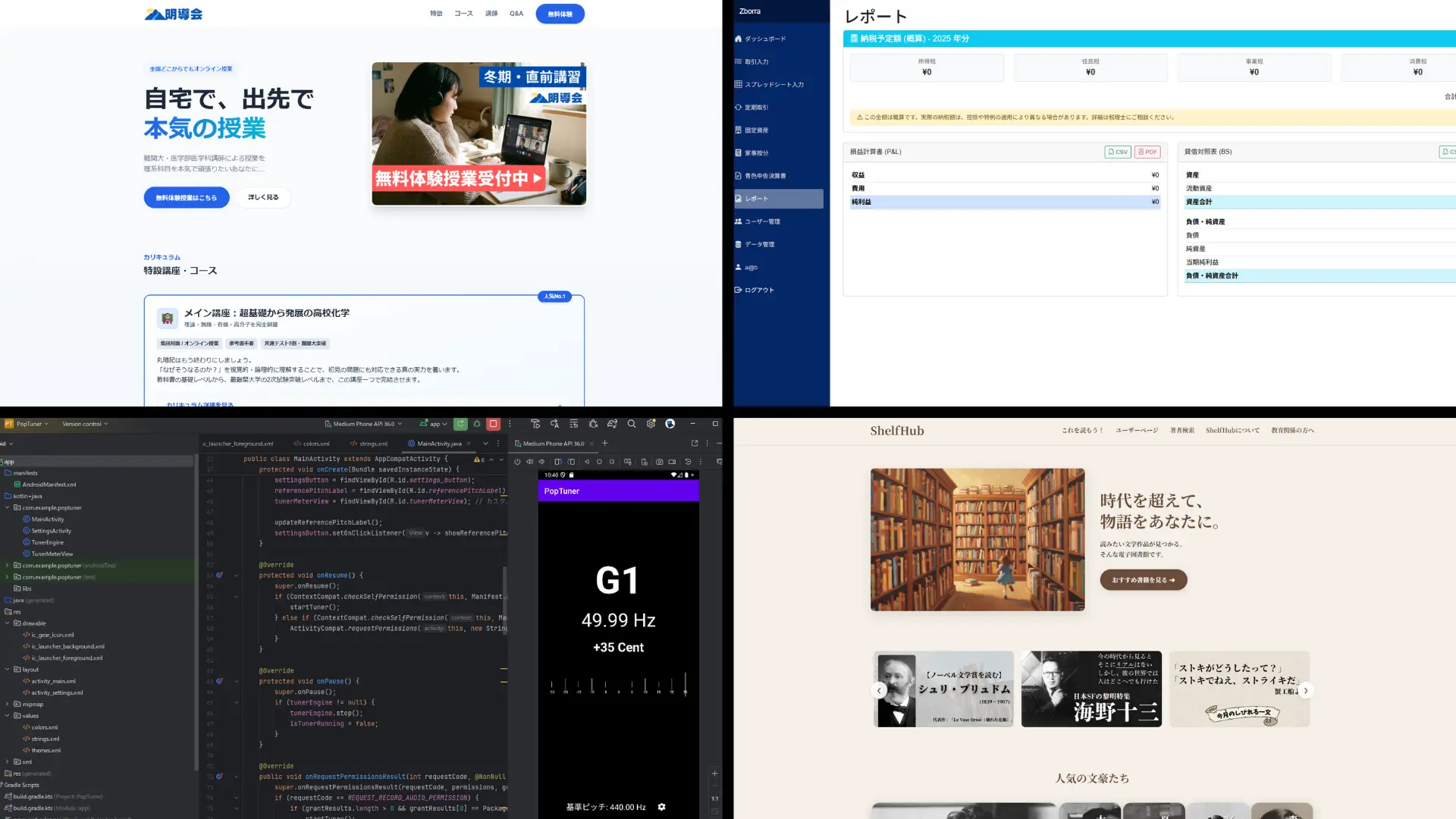Advance ShelfHub carousel with right arrow
This screenshot has width=1456, height=819.
point(1305,690)
